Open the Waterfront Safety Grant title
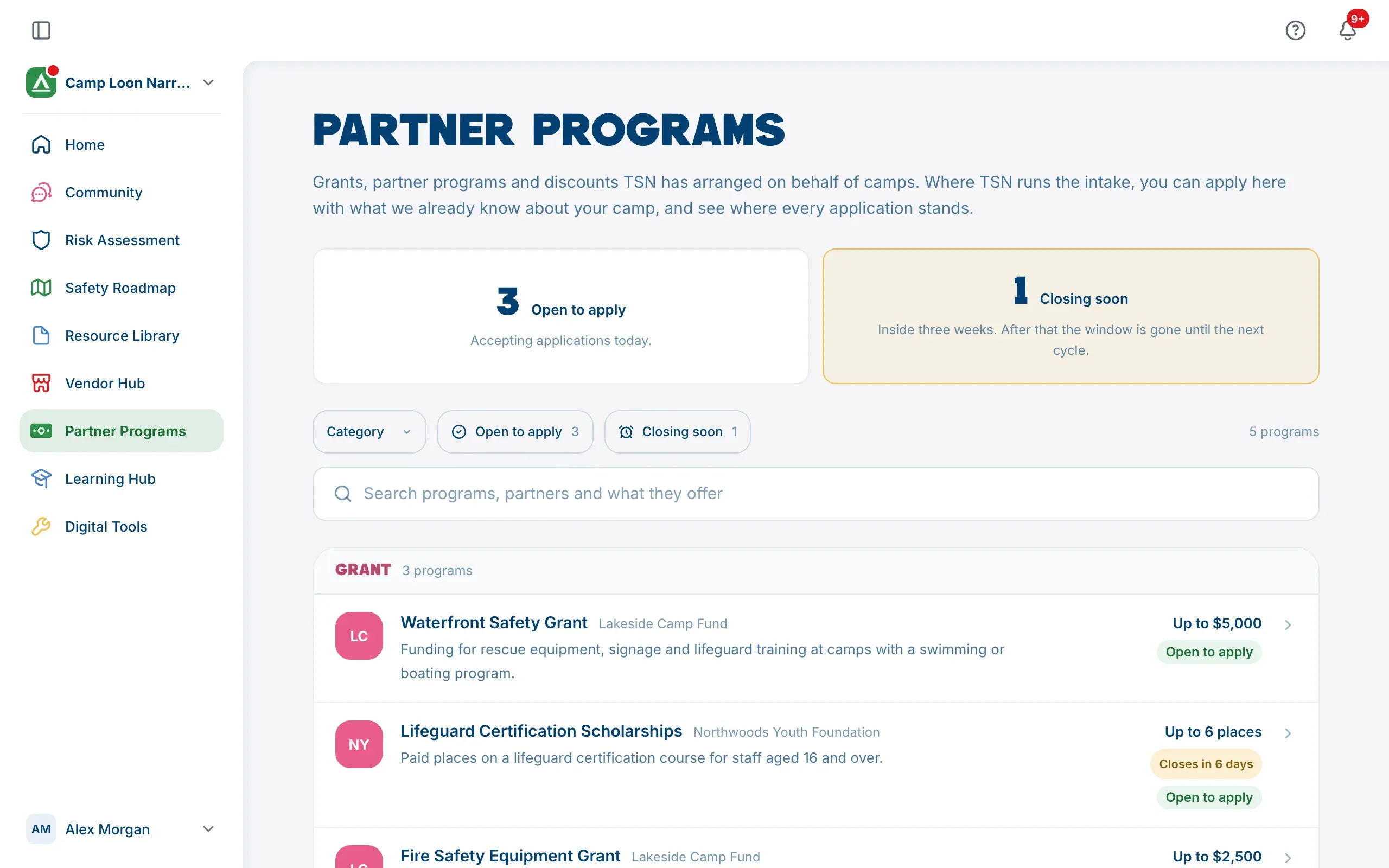This screenshot has height=868, width=1389. [x=494, y=622]
